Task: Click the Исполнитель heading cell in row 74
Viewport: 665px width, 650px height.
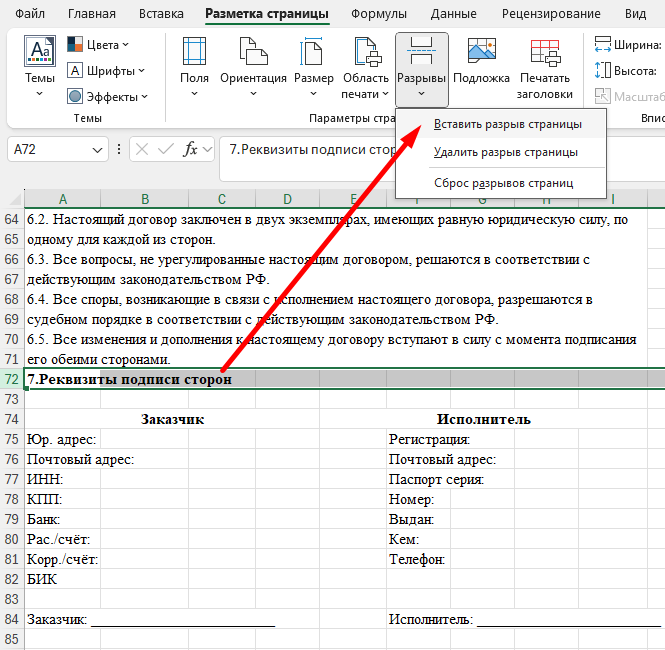Action: (483, 419)
